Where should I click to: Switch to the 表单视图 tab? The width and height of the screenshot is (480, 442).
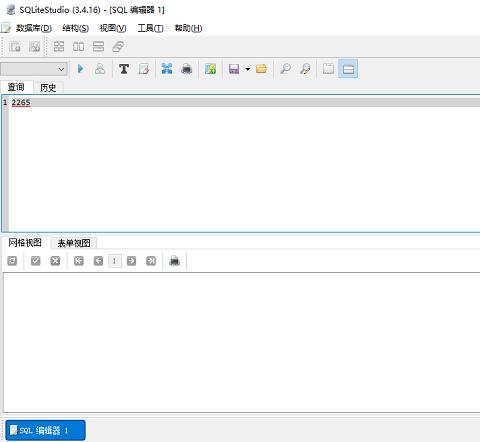click(x=74, y=243)
